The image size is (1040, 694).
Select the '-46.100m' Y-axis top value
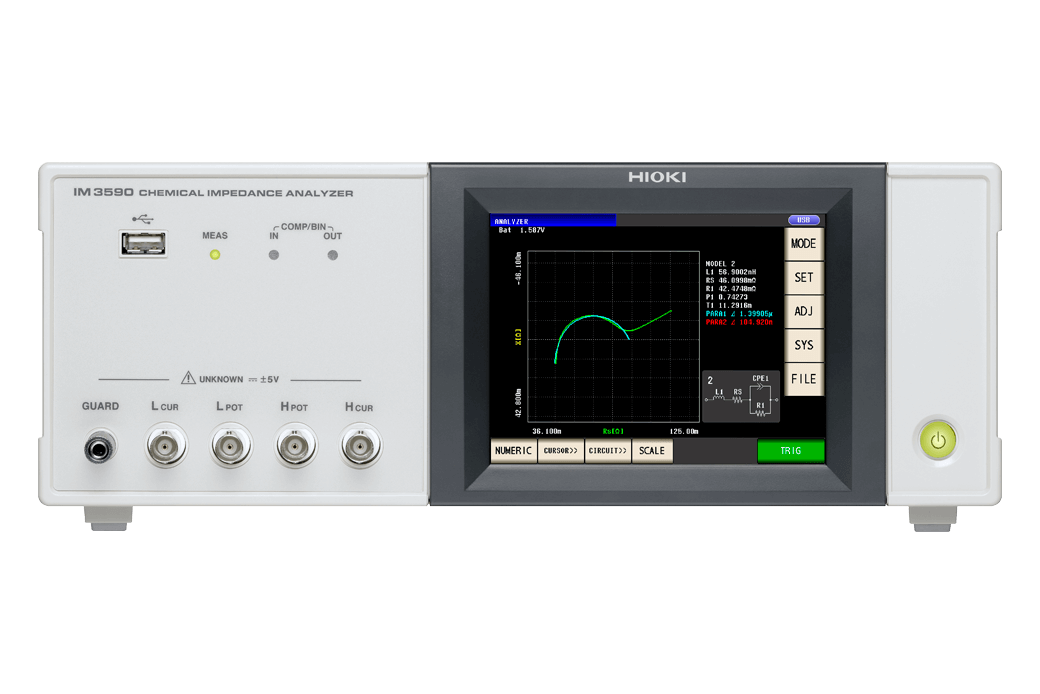point(519,269)
